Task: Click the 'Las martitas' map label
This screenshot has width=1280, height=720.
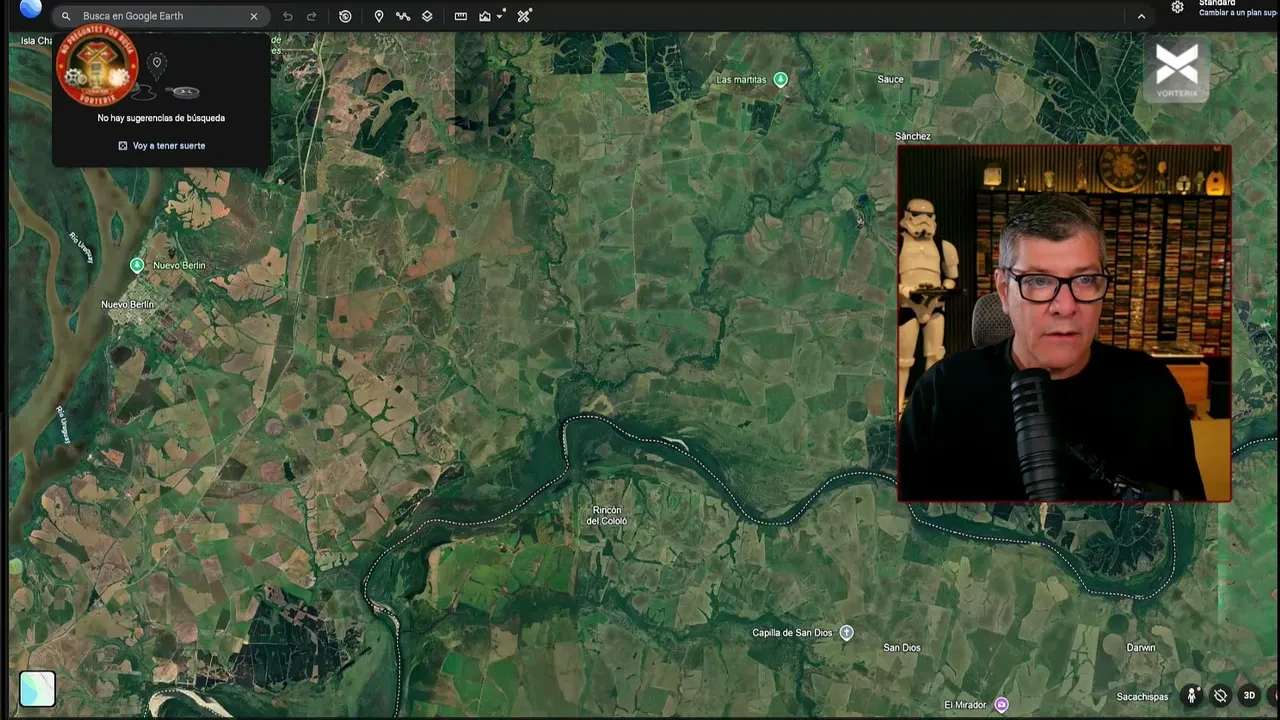Action: pos(741,79)
